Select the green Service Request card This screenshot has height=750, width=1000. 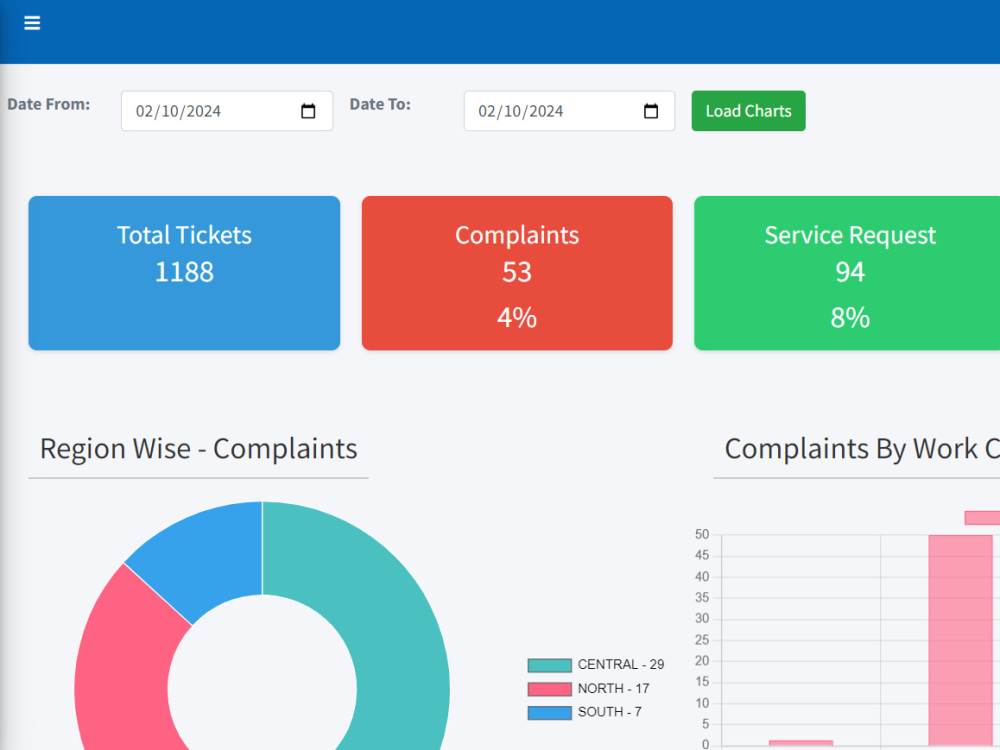(847, 273)
